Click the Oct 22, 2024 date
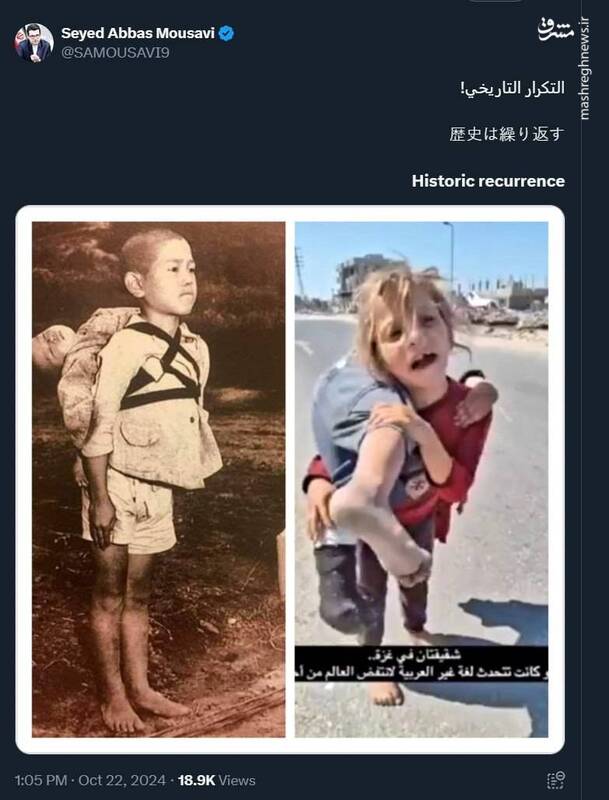Image resolution: width=609 pixels, height=800 pixels. pyautogui.click(x=122, y=781)
